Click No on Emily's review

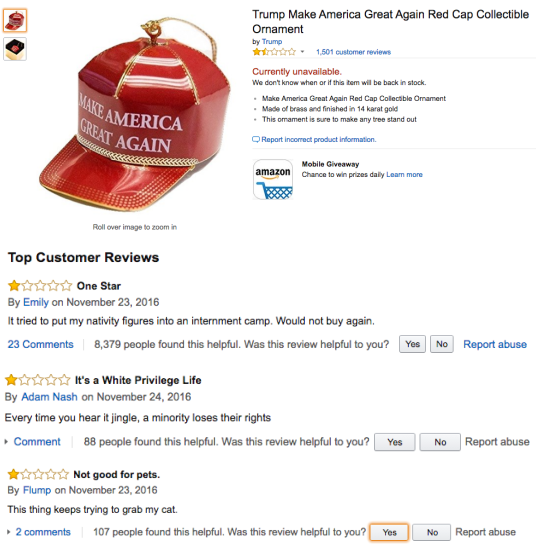click(442, 344)
